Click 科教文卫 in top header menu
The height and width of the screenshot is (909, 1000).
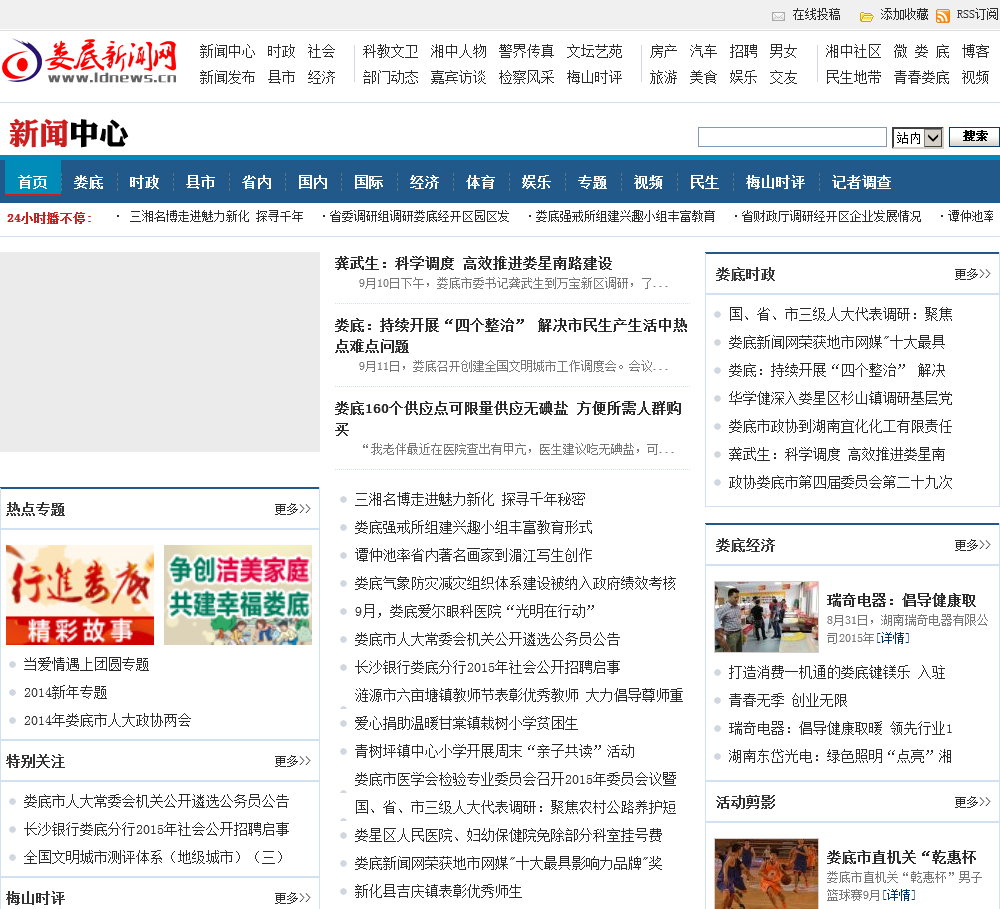(x=390, y=51)
